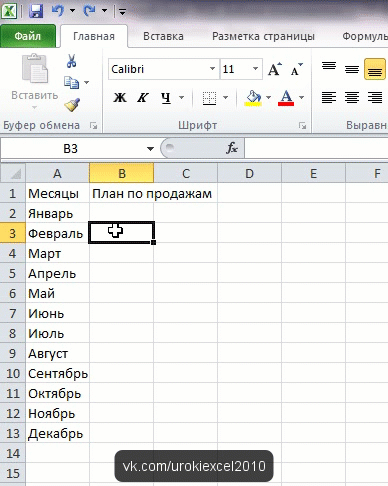The image size is (388, 486).
Task: Click the Undo arrow icon
Action: point(58,11)
